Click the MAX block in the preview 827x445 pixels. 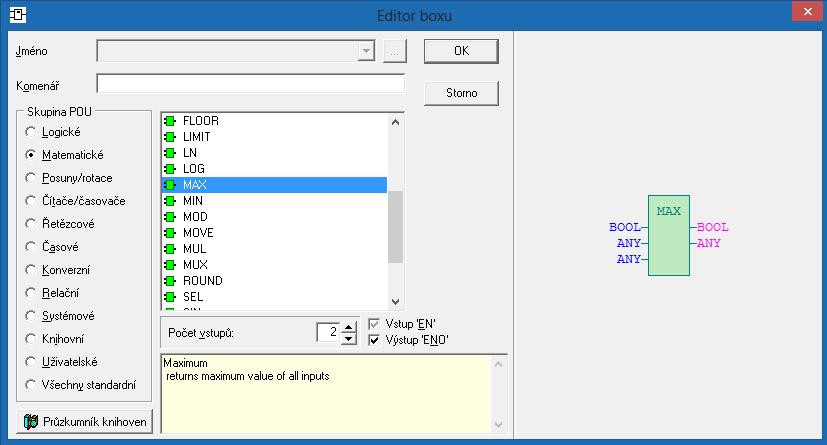pos(669,235)
